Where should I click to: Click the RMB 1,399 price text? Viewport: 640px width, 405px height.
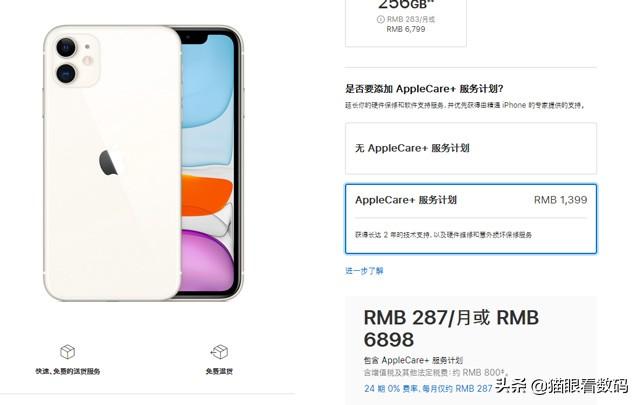(x=560, y=200)
